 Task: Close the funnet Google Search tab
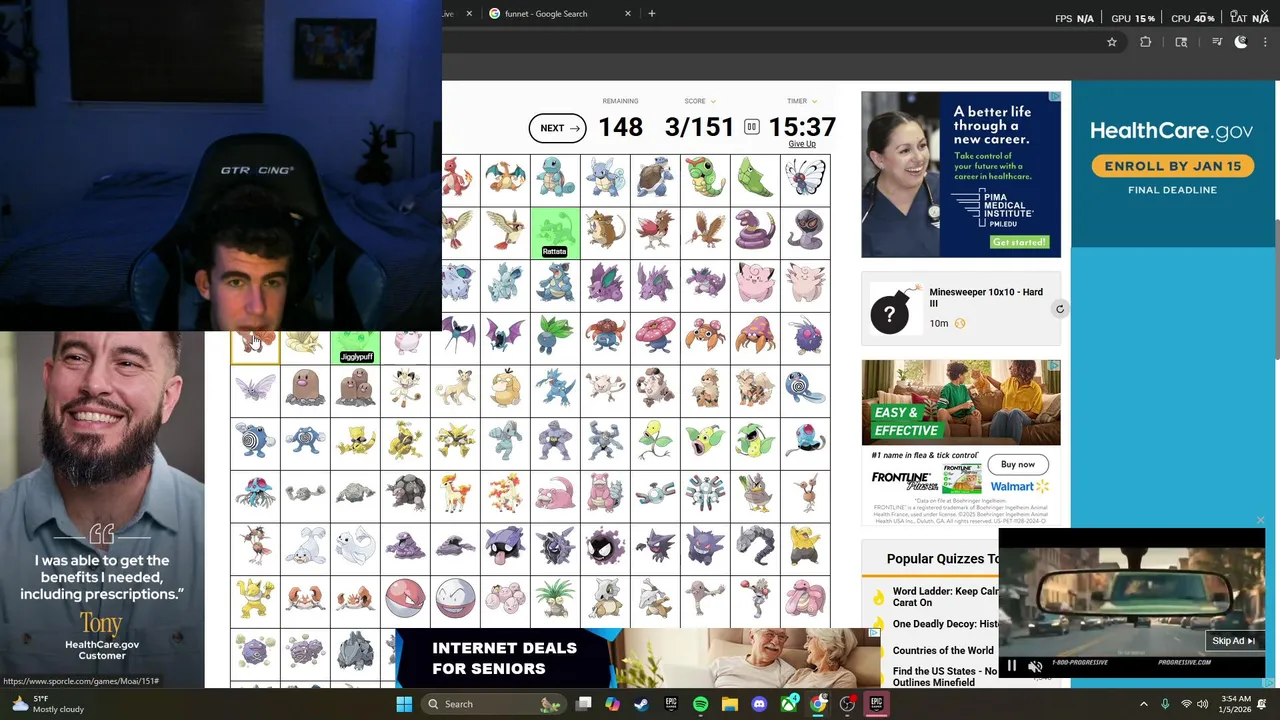628,14
